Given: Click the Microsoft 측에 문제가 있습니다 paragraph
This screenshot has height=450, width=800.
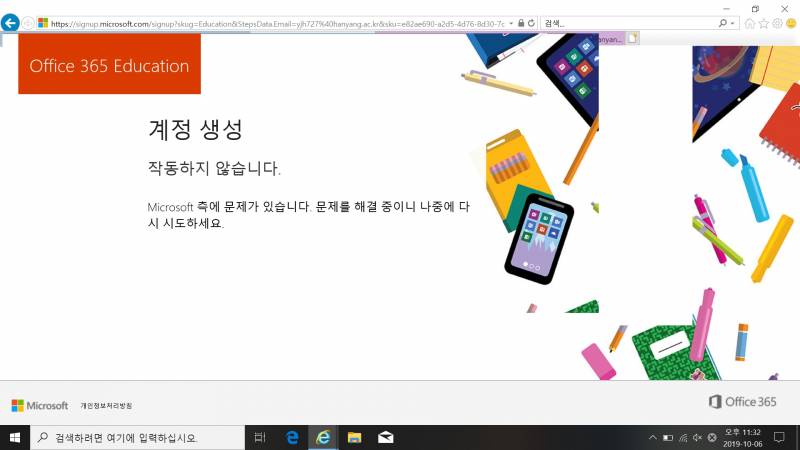Looking at the screenshot, I should 309,214.
